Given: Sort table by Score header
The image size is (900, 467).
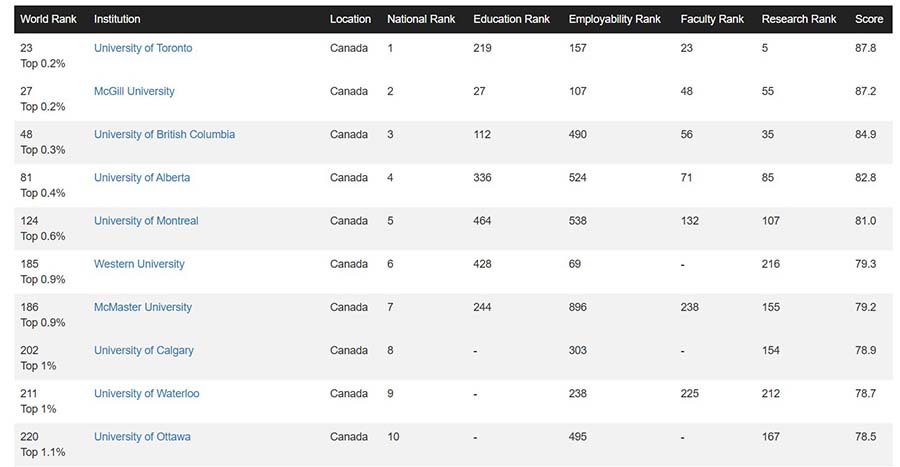Looking at the screenshot, I should tap(869, 19).
